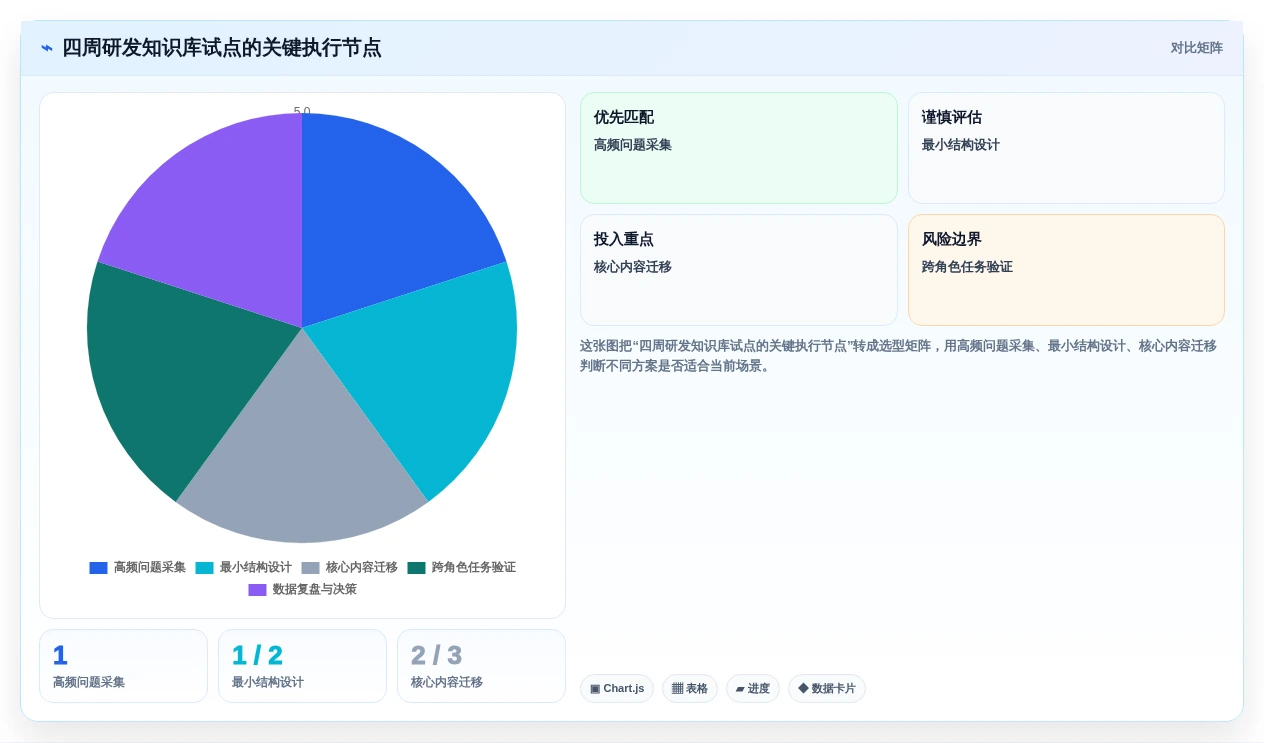This screenshot has width=1264, height=743.
Task: Click the page title 四周研发知识库试点的关键执行节点
Action: pyautogui.click(x=221, y=48)
